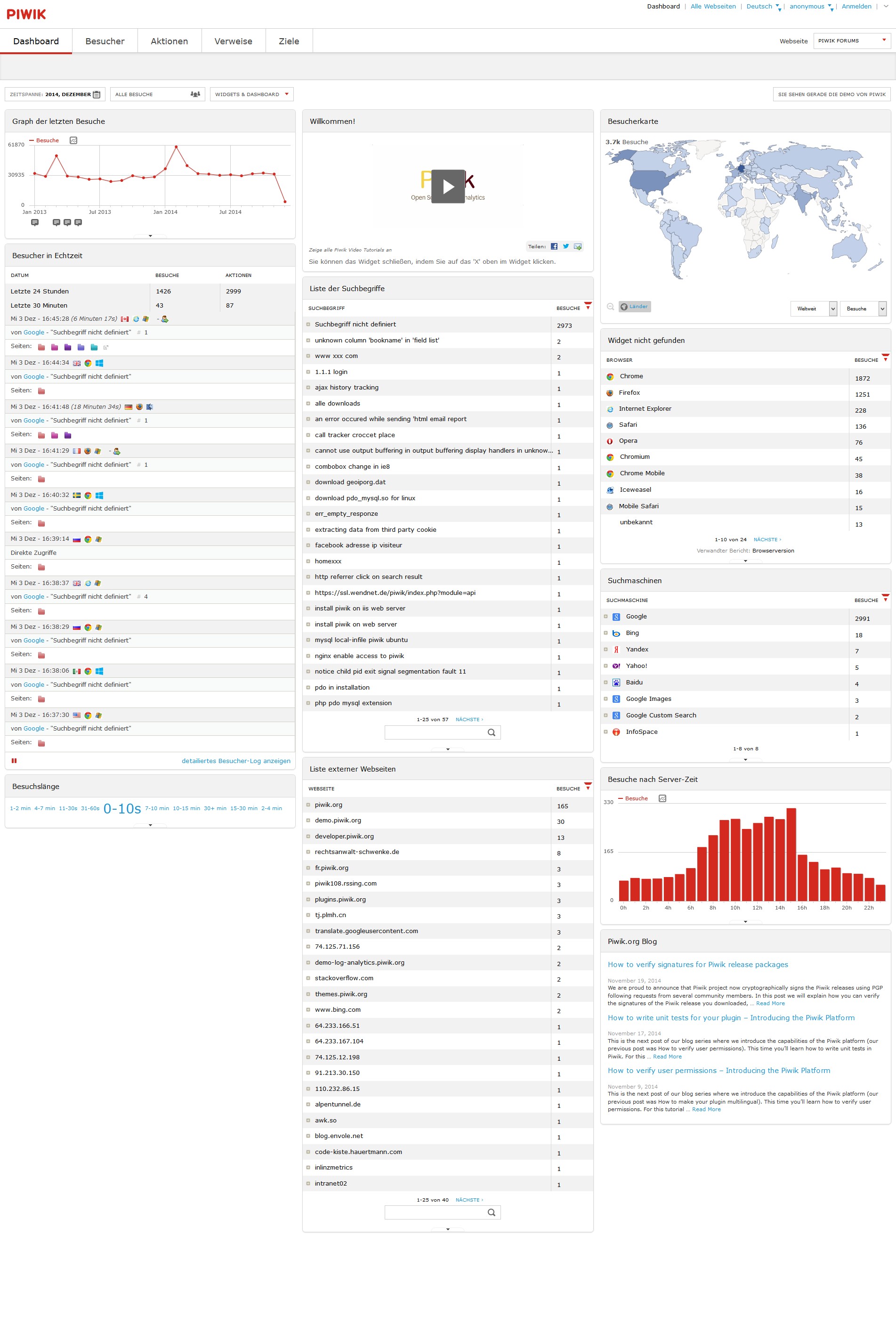Image resolution: width=896 pixels, height=1317 pixels.
Task: Share via email icon in Willkommen widget
Action: click(x=578, y=246)
